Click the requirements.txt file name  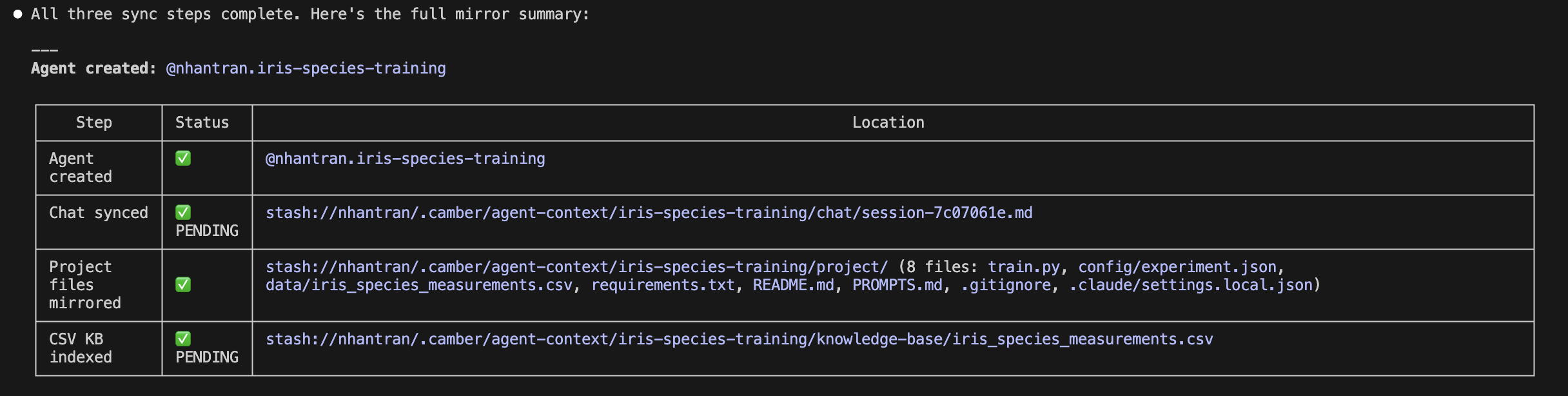pos(663,285)
